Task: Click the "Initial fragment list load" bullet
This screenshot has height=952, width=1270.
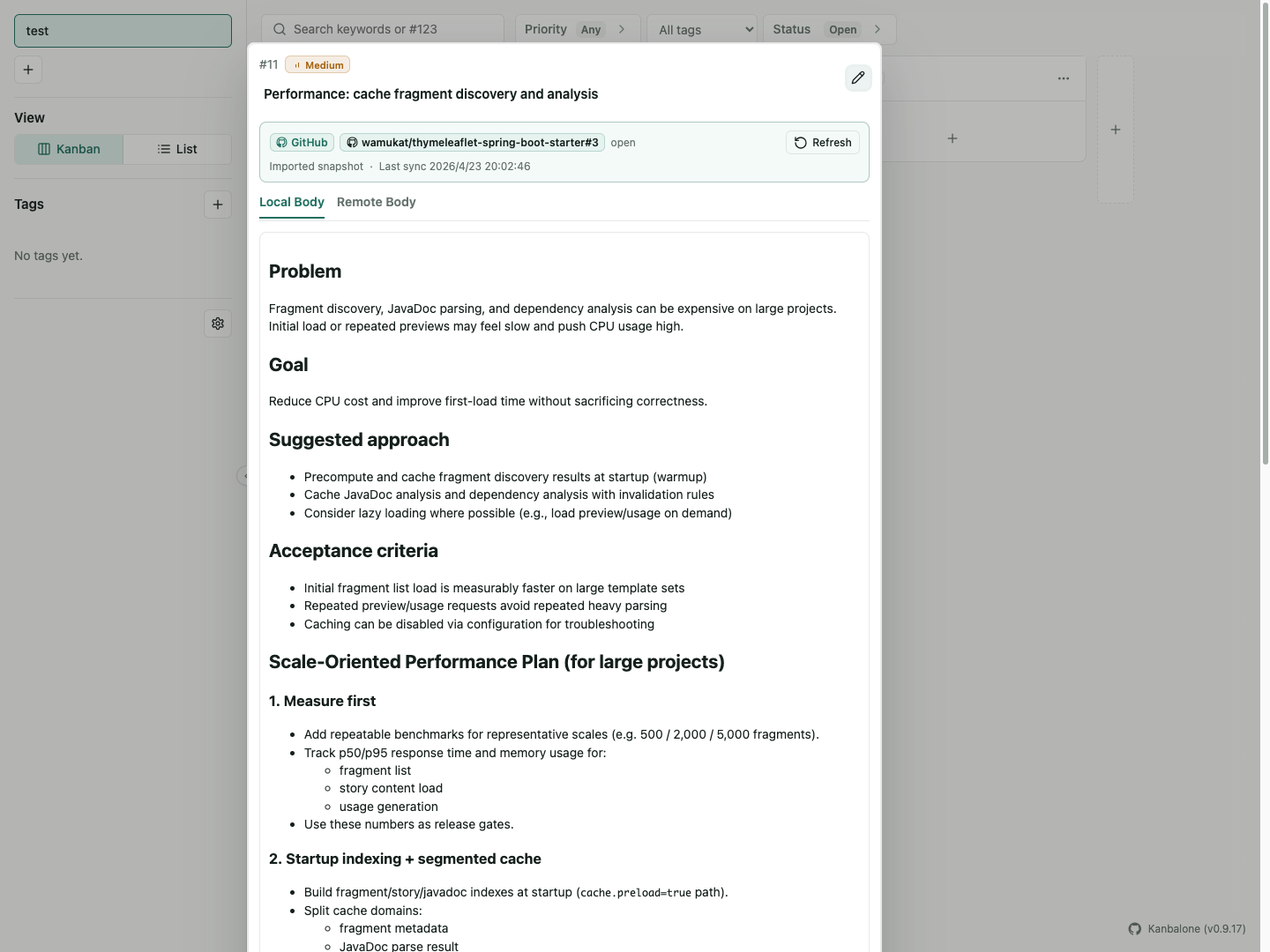Action: (494, 589)
